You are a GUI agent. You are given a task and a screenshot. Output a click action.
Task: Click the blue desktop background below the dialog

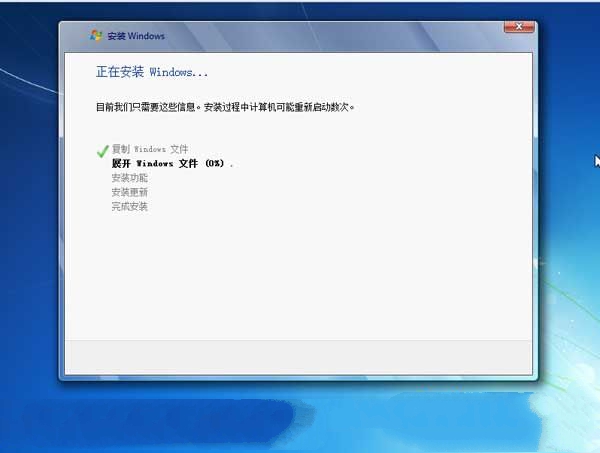pos(300,420)
